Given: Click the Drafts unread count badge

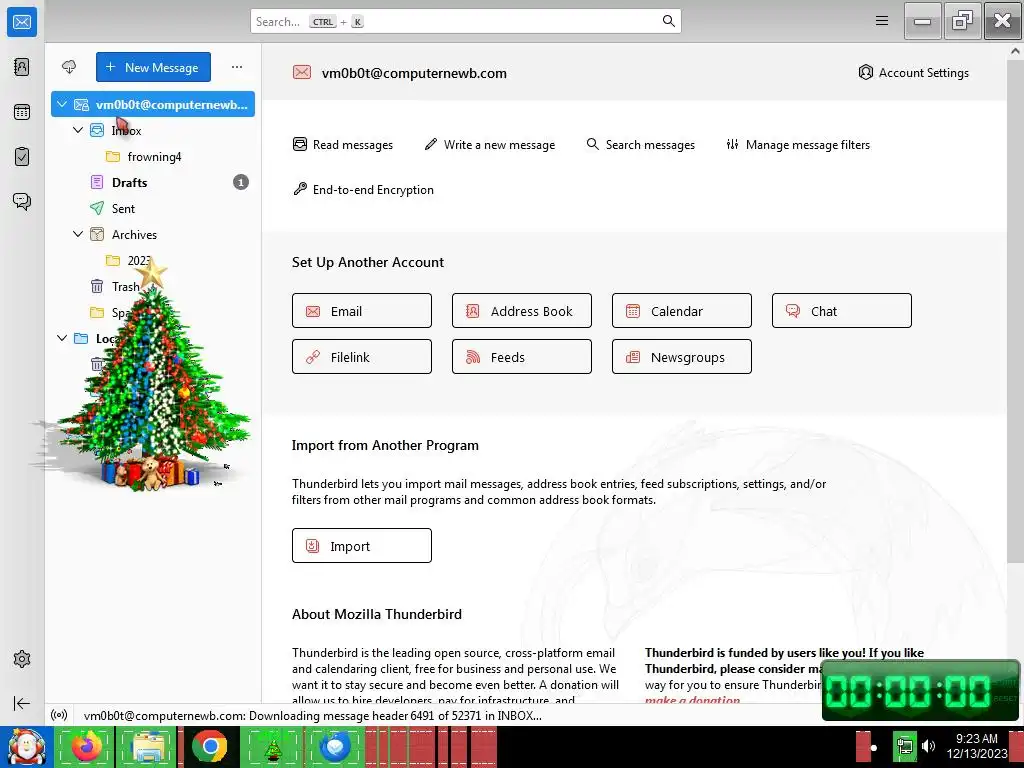Looking at the screenshot, I should tap(241, 182).
